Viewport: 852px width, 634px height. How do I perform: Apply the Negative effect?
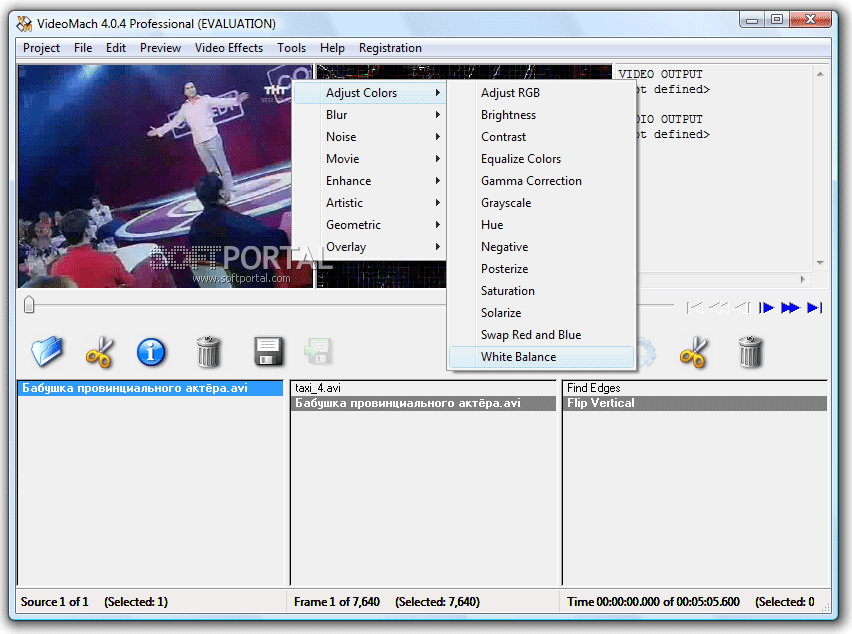(541, 247)
